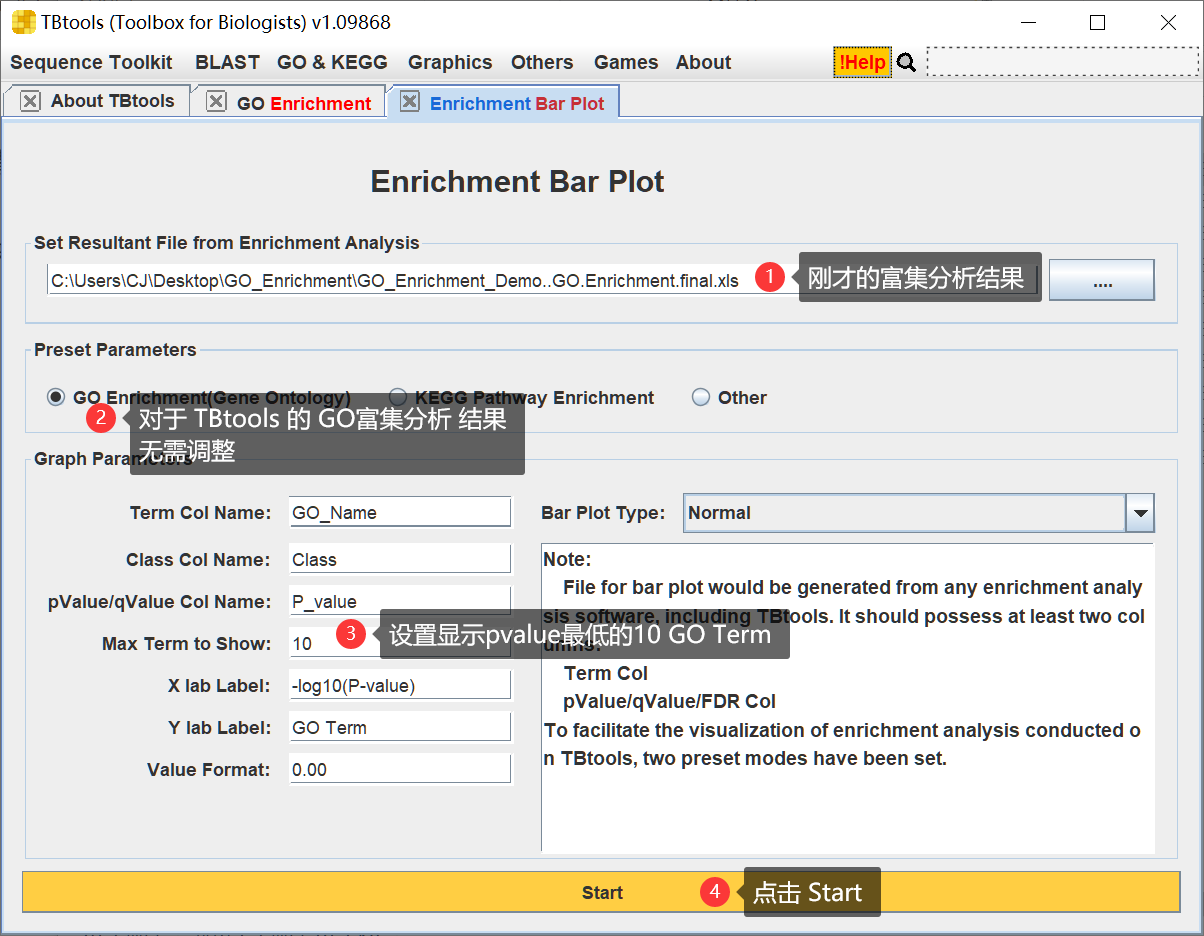The width and height of the screenshot is (1204, 936).
Task: Click the X lab Label field
Action: point(400,685)
